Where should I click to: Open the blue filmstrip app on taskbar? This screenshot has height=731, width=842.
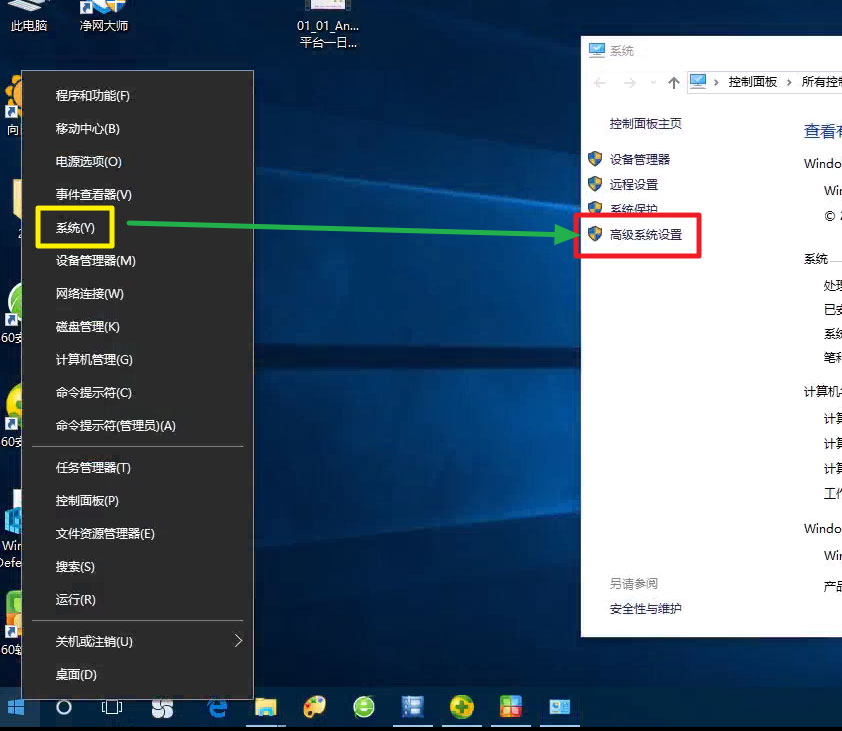point(413,707)
